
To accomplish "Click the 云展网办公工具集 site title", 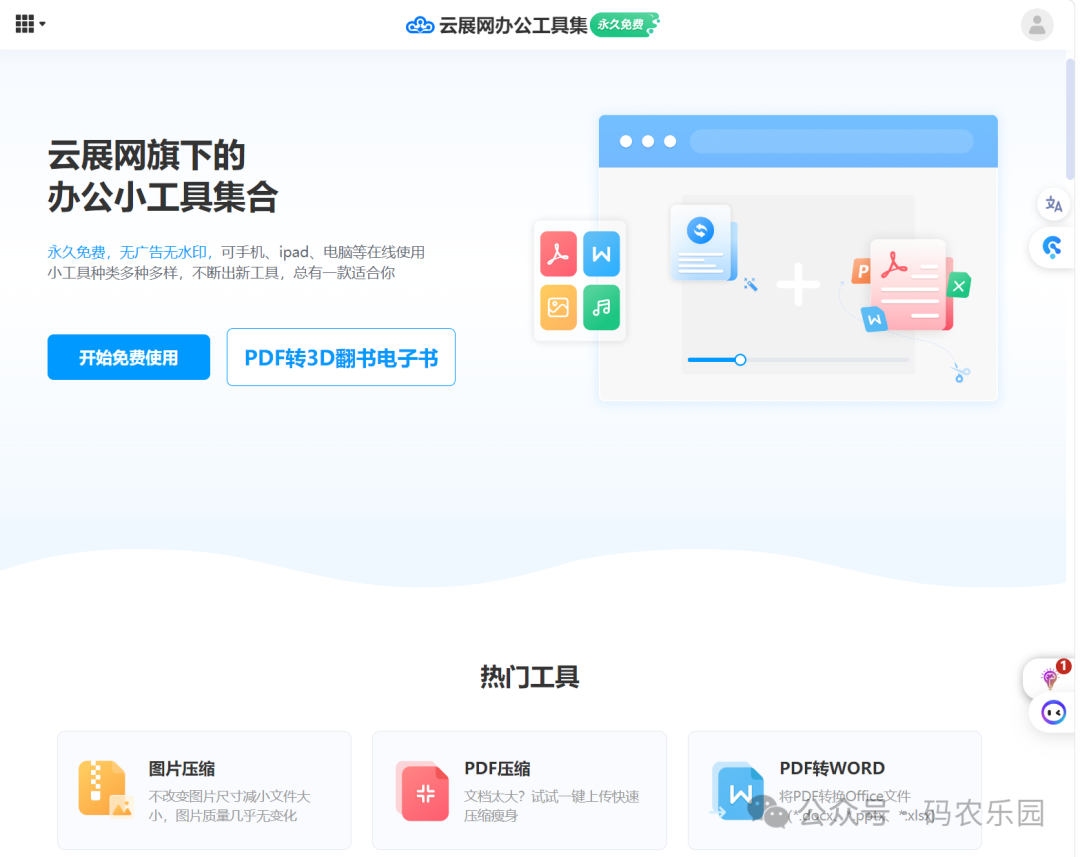I will pos(513,25).
